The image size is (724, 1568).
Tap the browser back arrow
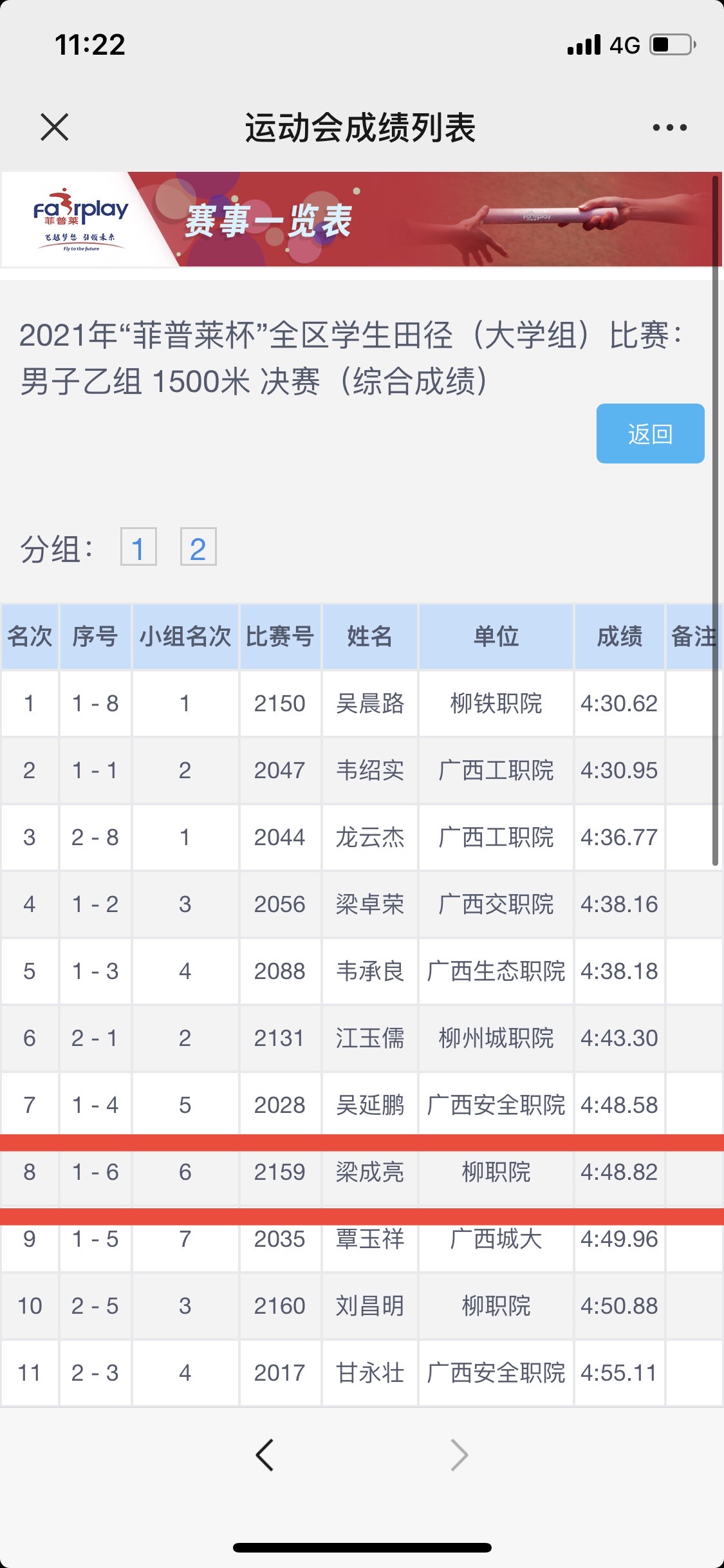click(x=265, y=1455)
